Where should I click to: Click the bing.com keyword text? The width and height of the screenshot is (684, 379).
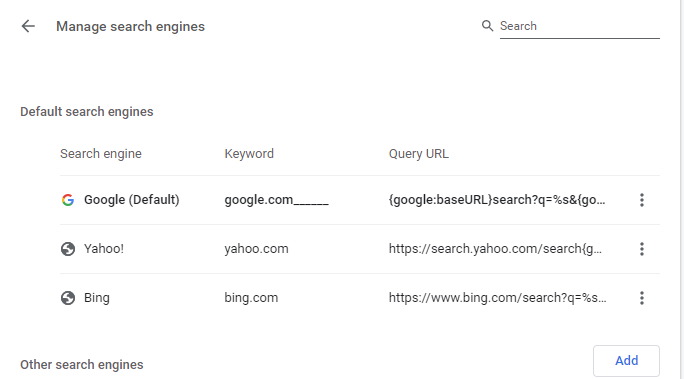[251, 298]
